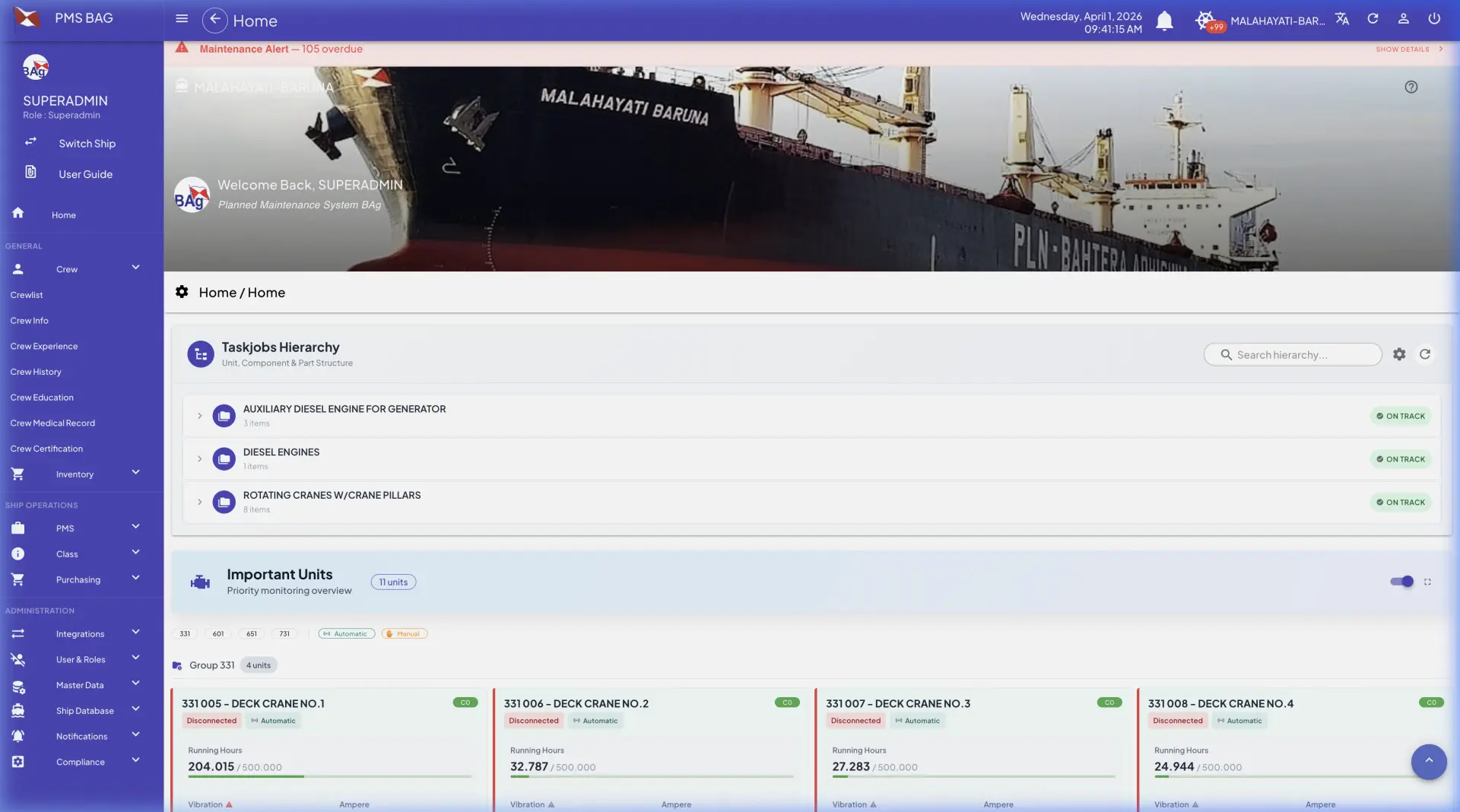
Task: Click folder icon of DIESEL ENGINES row
Action: coord(224,459)
